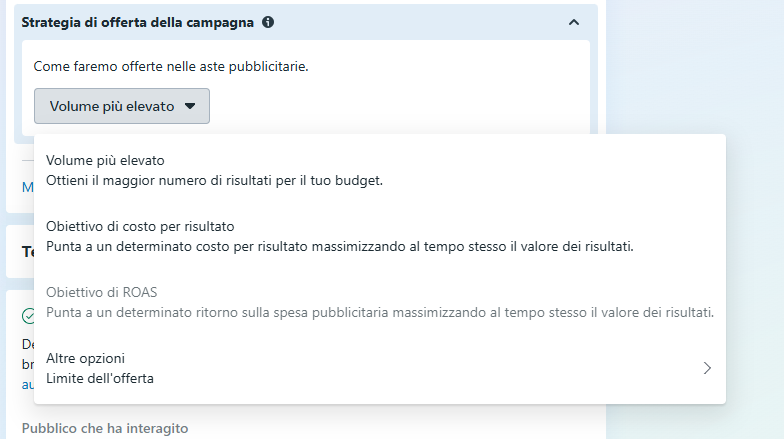
Task: Click bold partially hidden 'Te' section heading
Action: point(28,252)
